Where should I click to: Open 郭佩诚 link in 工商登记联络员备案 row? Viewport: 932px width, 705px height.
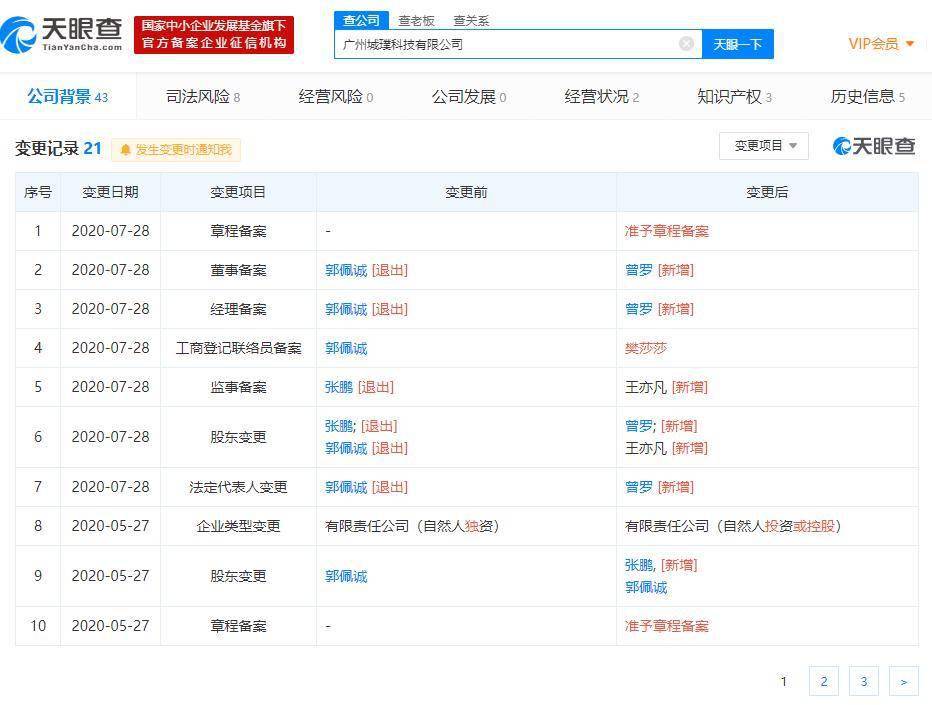pos(346,348)
